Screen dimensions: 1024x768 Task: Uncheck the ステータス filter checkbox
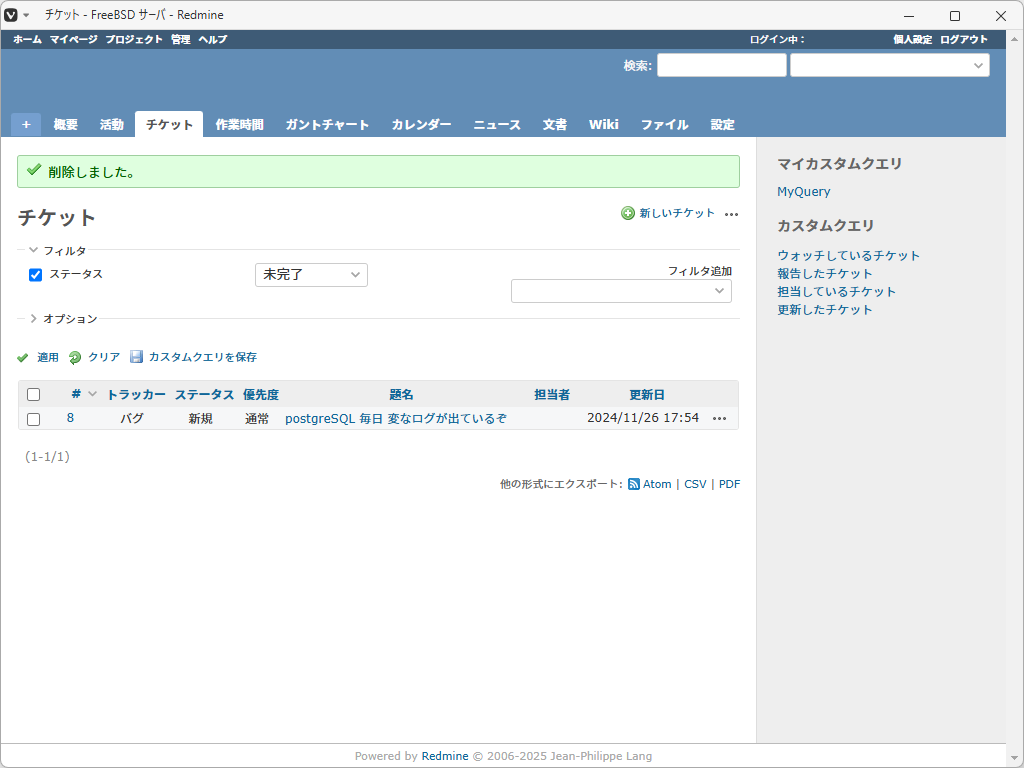tap(35, 275)
